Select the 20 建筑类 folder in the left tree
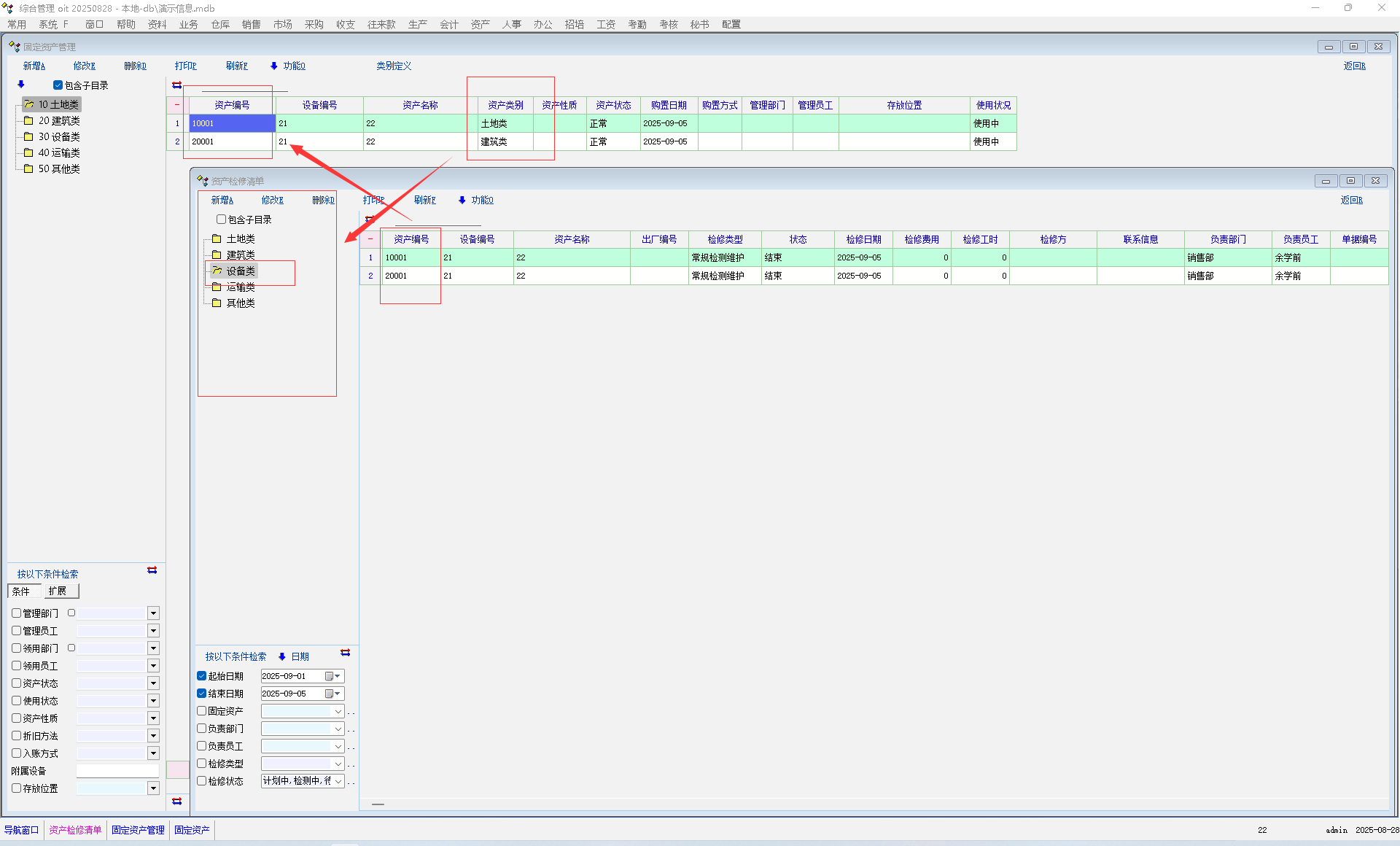The image size is (1400, 846). pos(58,121)
